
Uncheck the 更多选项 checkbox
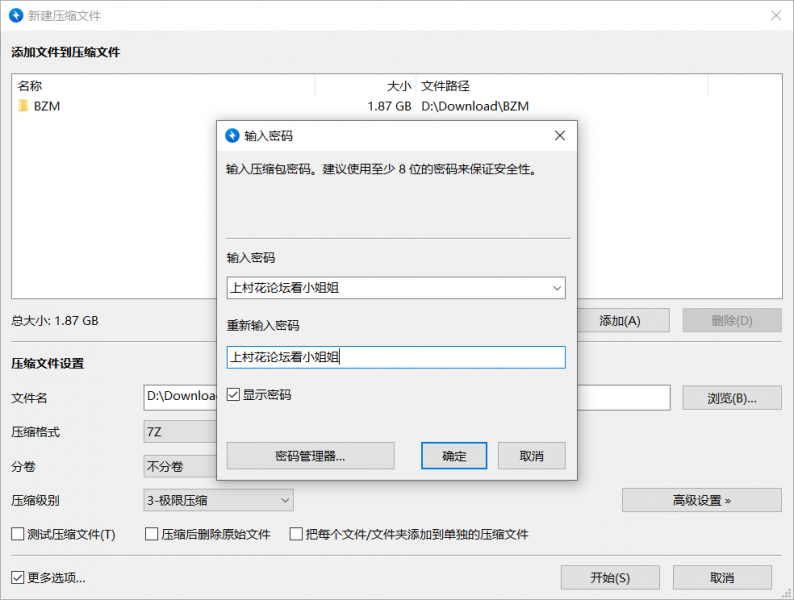[x=18, y=577]
